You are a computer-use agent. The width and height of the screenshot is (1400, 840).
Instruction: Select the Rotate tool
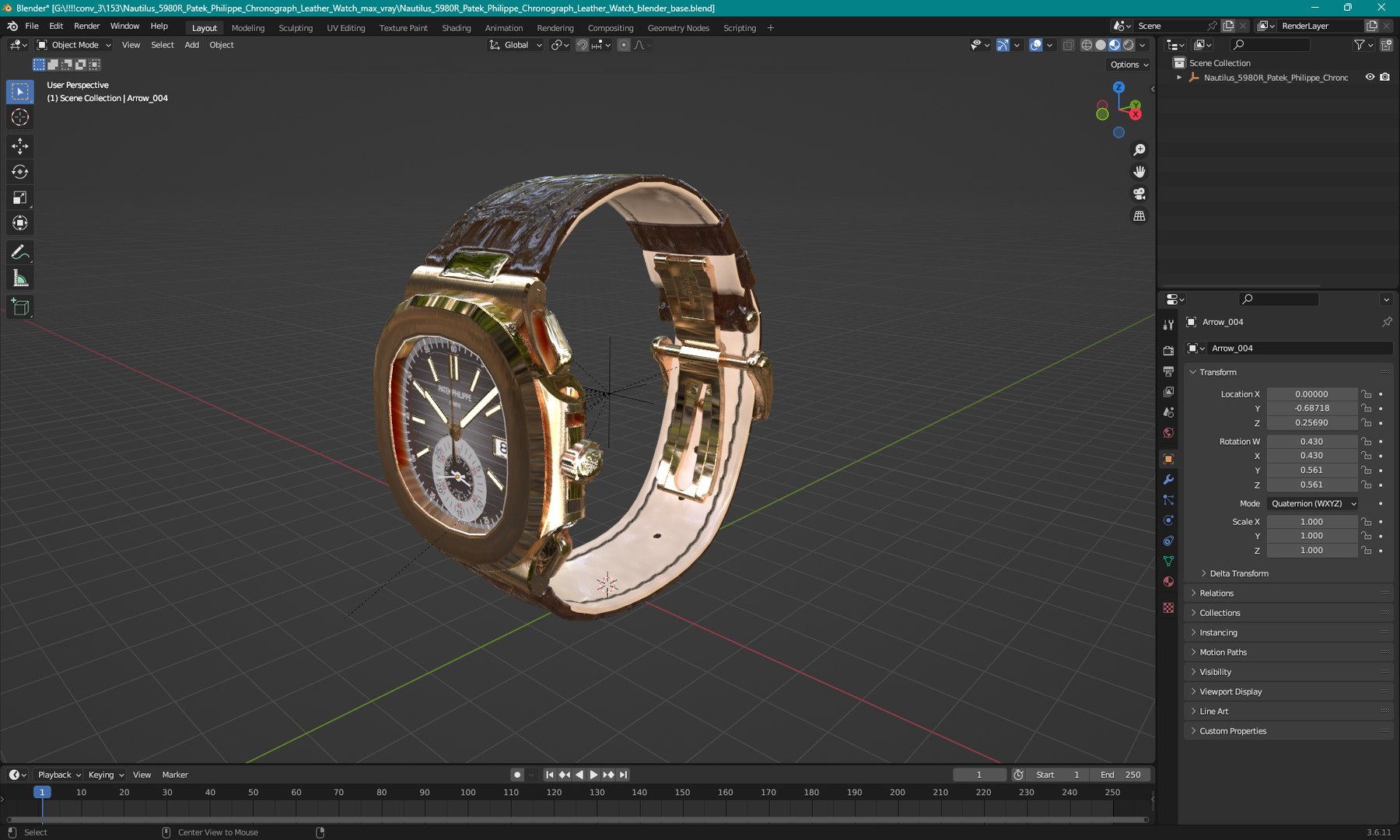(x=20, y=172)
